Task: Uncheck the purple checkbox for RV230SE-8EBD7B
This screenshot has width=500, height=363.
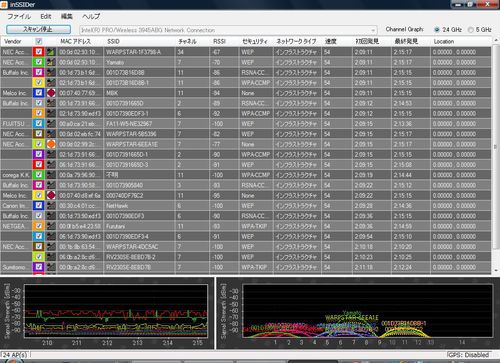Action: coord(39,267)
